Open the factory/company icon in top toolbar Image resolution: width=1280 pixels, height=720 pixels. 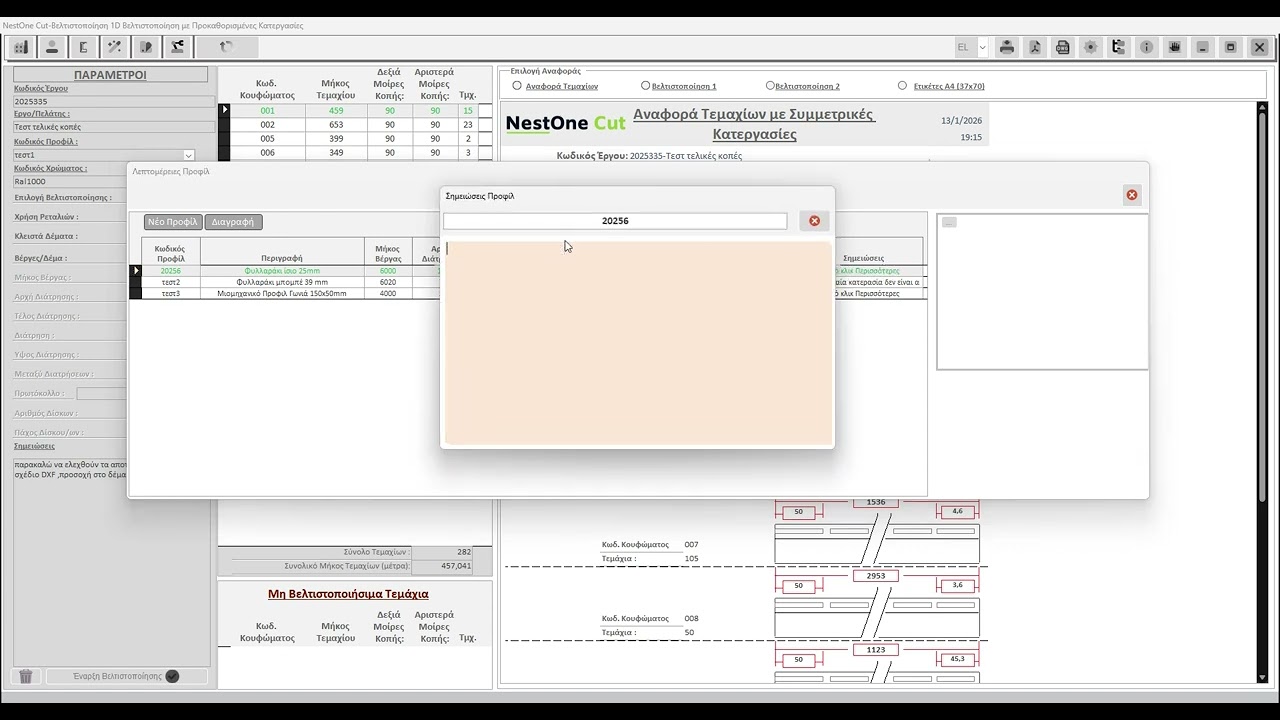coord(20,47)
